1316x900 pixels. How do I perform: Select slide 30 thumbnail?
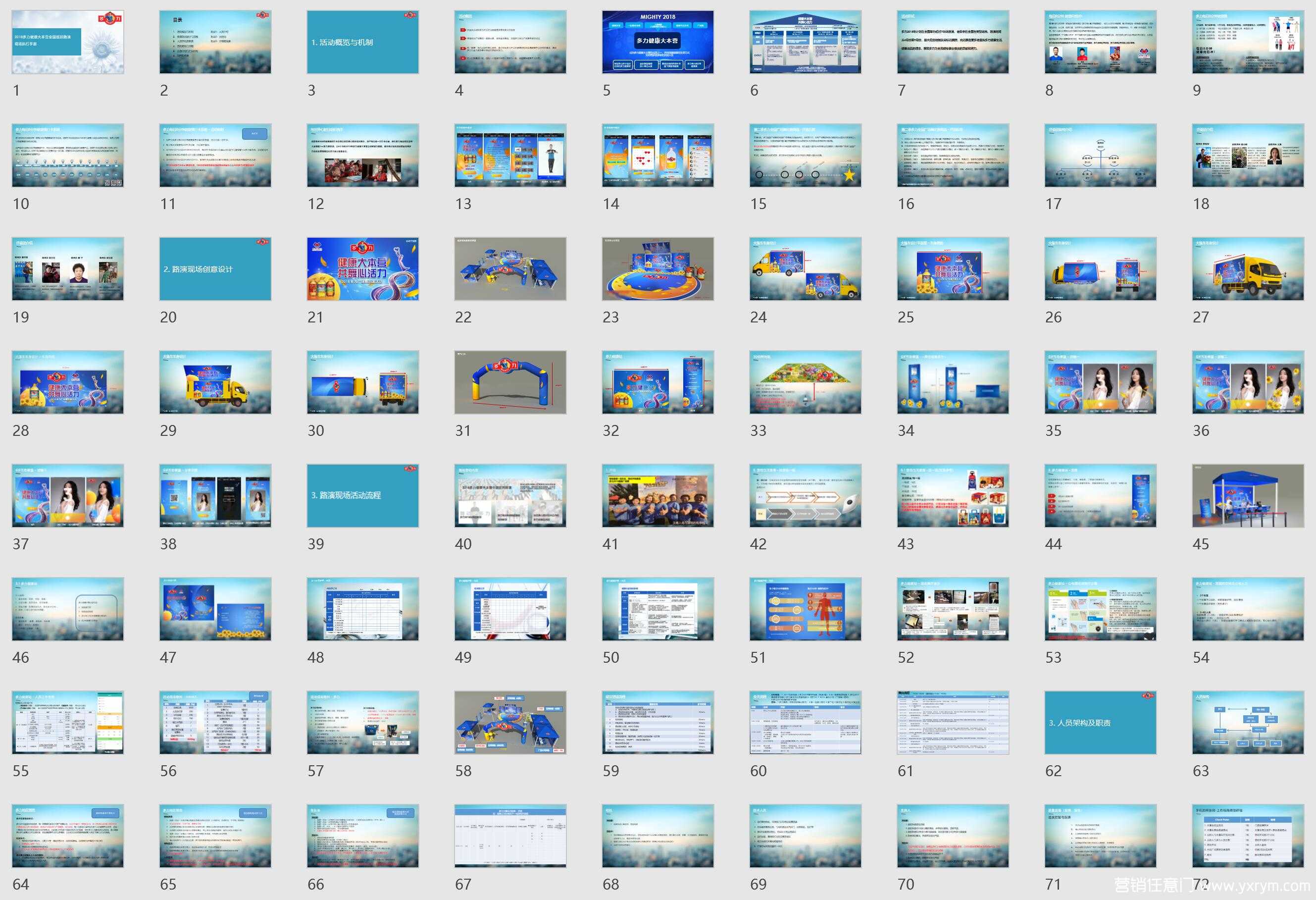tap(363, 382)
